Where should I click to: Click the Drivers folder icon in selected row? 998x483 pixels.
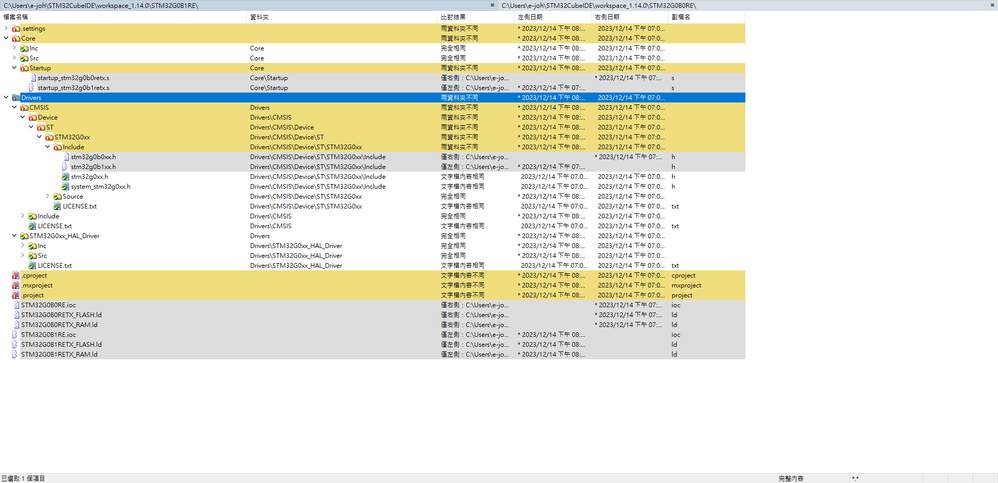[x=16, y=98]
